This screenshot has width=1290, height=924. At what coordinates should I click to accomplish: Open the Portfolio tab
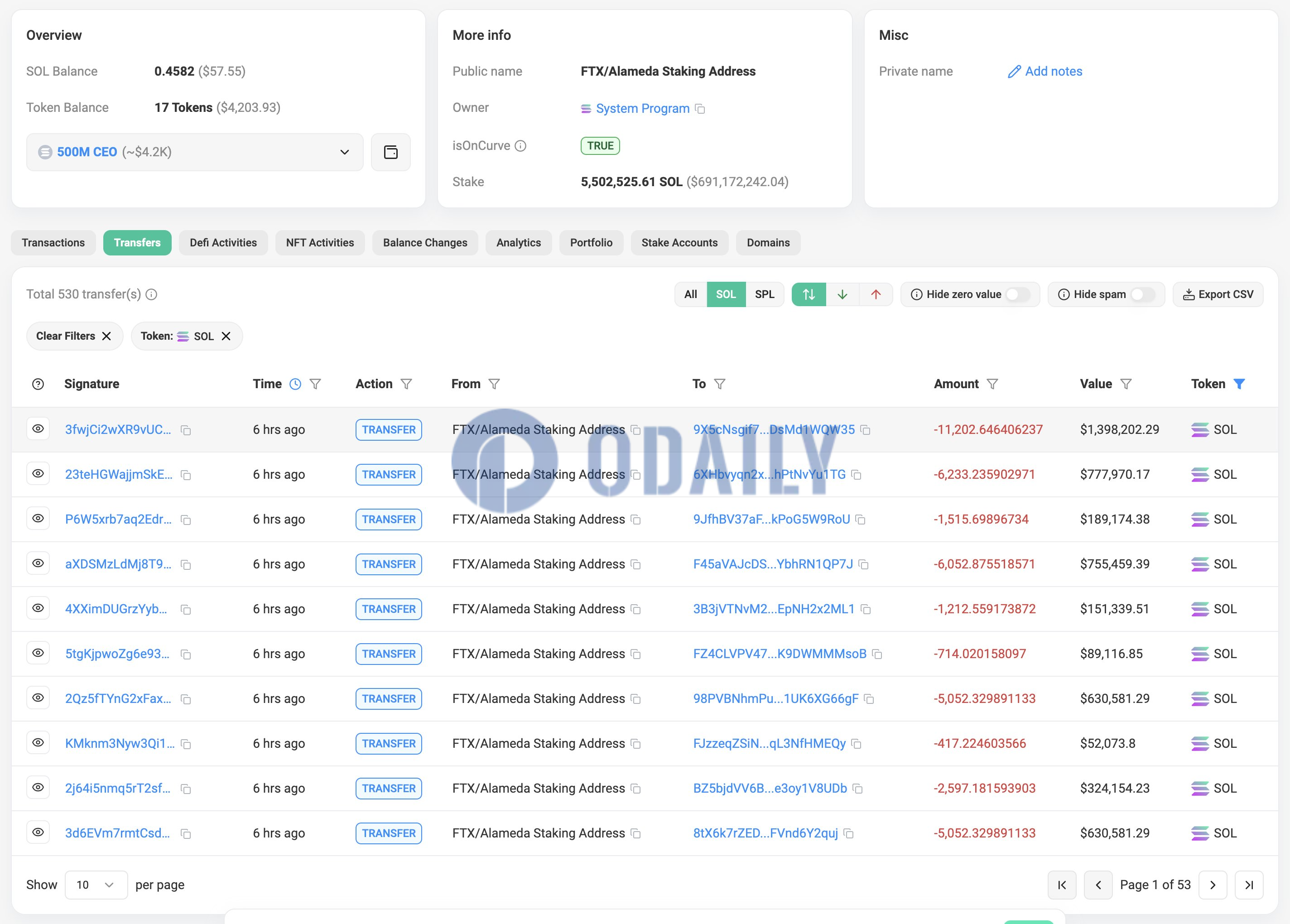click(591, 243)
